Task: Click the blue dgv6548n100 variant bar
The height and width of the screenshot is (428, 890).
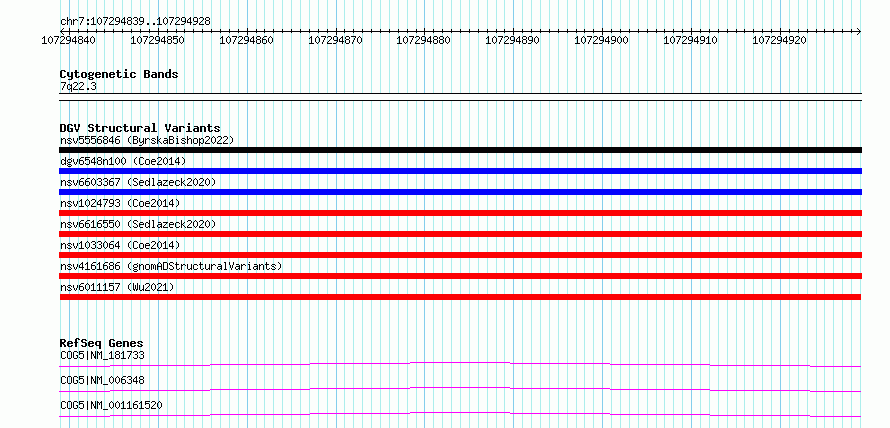Action: tap(460, 171)
